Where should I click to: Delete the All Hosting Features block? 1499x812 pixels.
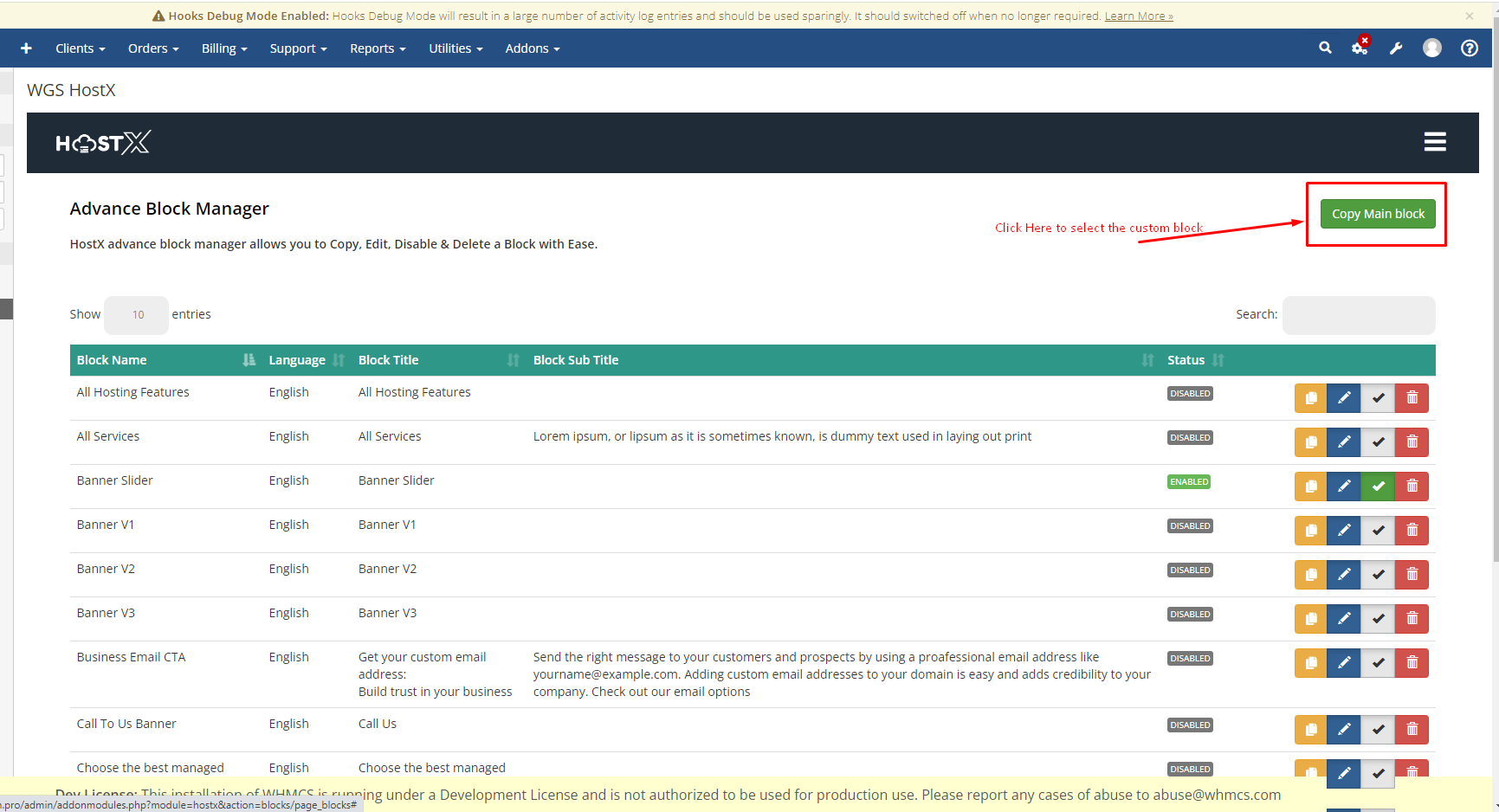click(1412, 398)
